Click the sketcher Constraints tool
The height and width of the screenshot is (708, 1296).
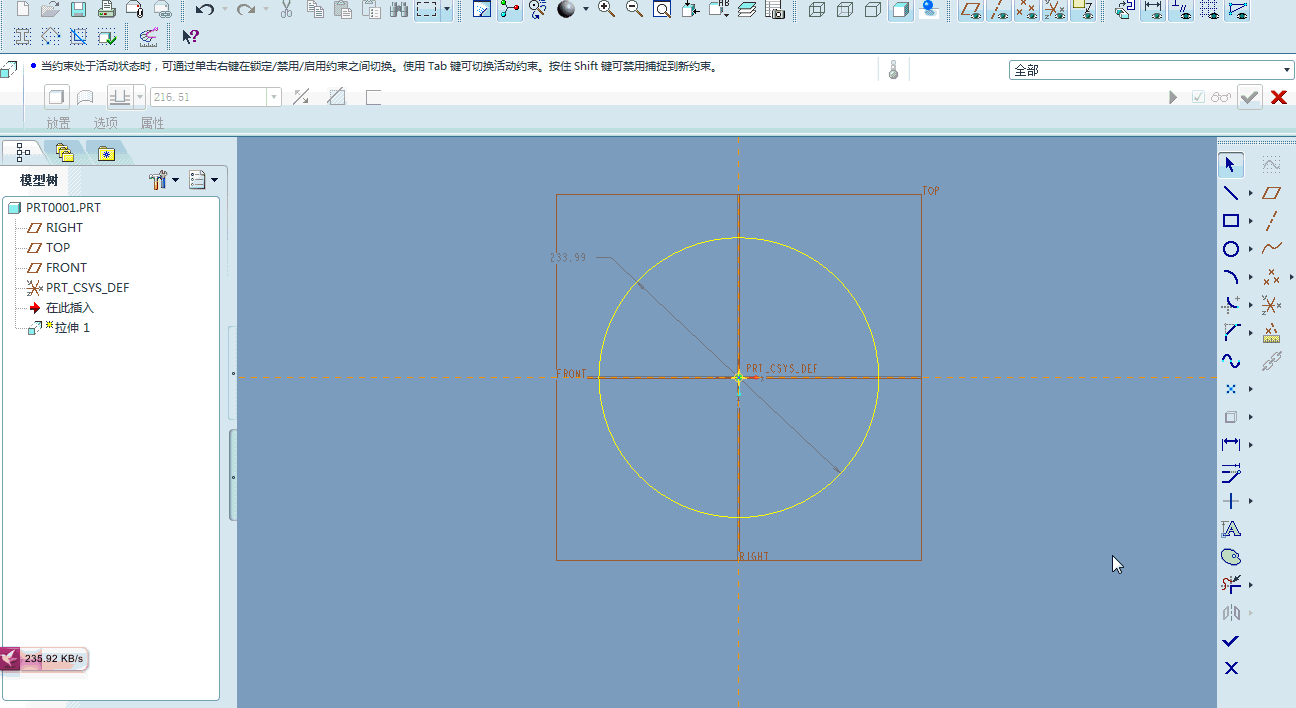point(1231,501)
